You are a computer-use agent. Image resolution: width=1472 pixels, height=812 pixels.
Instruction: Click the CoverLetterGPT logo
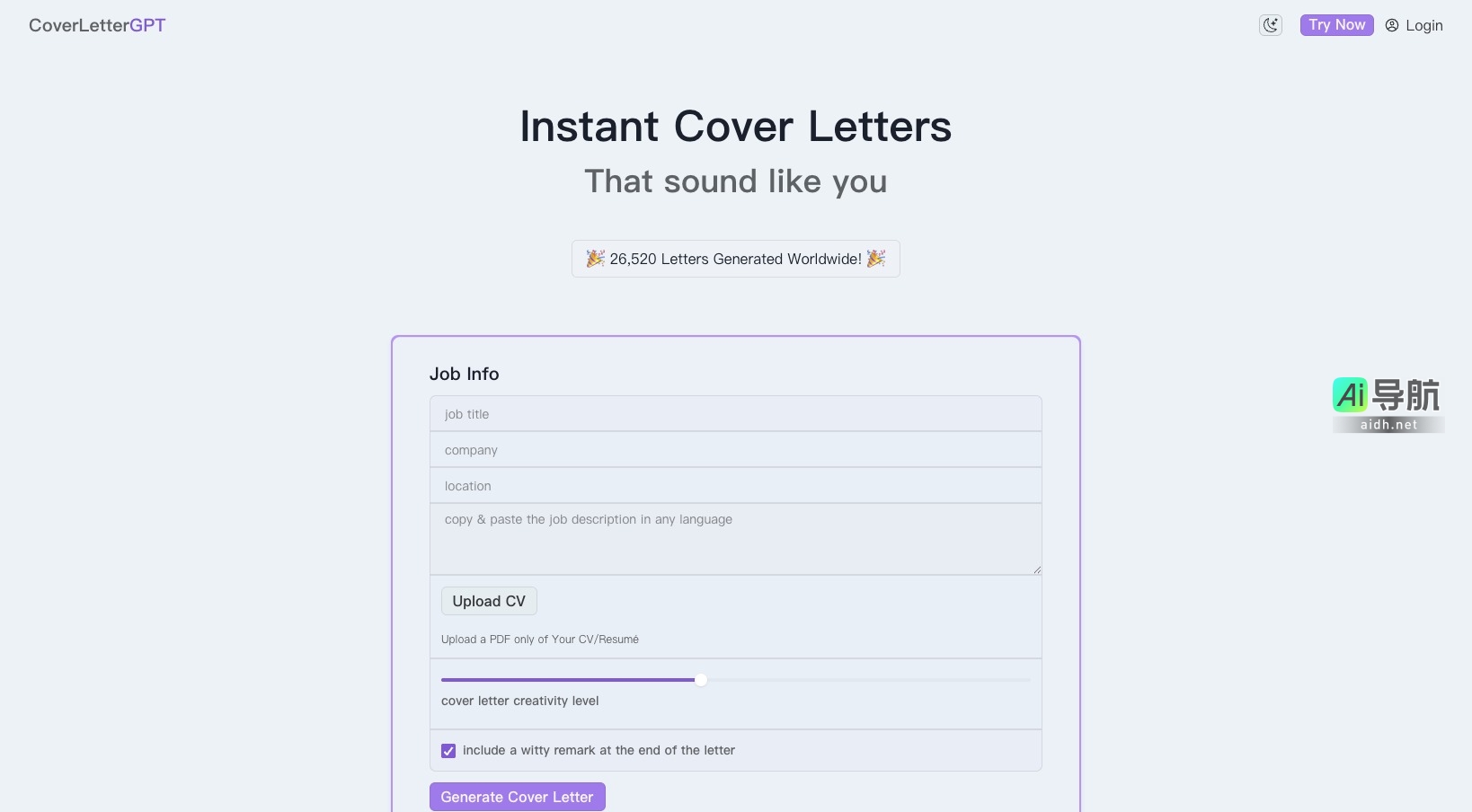(96, 24)
